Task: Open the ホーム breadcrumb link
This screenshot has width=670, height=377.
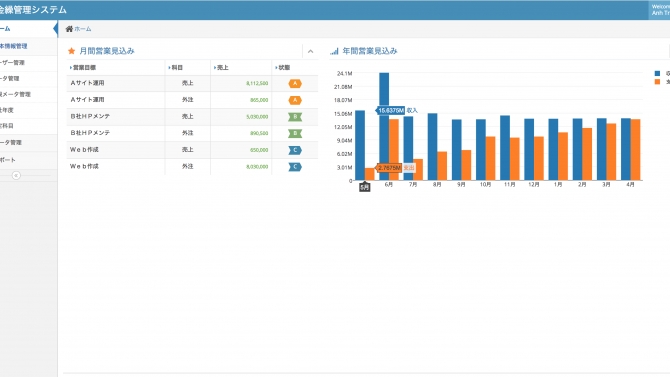Action: pyautogui.click(x=83, y=29)
